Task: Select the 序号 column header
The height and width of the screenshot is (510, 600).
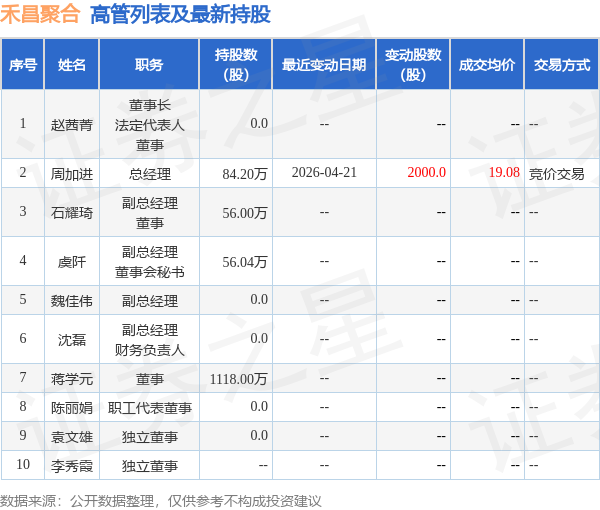Action: click(23, 65)
